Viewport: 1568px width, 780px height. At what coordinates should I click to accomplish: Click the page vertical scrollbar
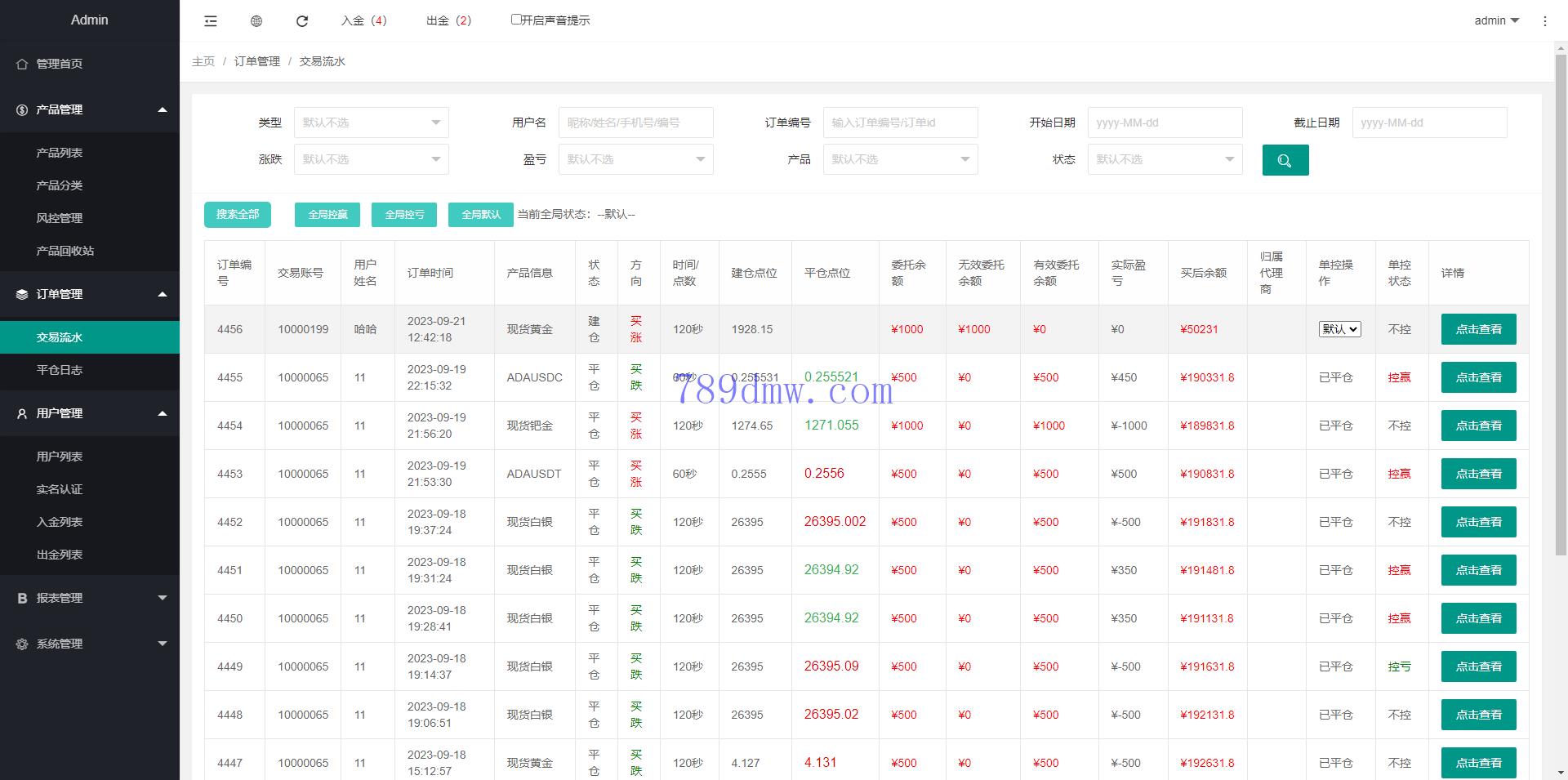pos(1561,327)
